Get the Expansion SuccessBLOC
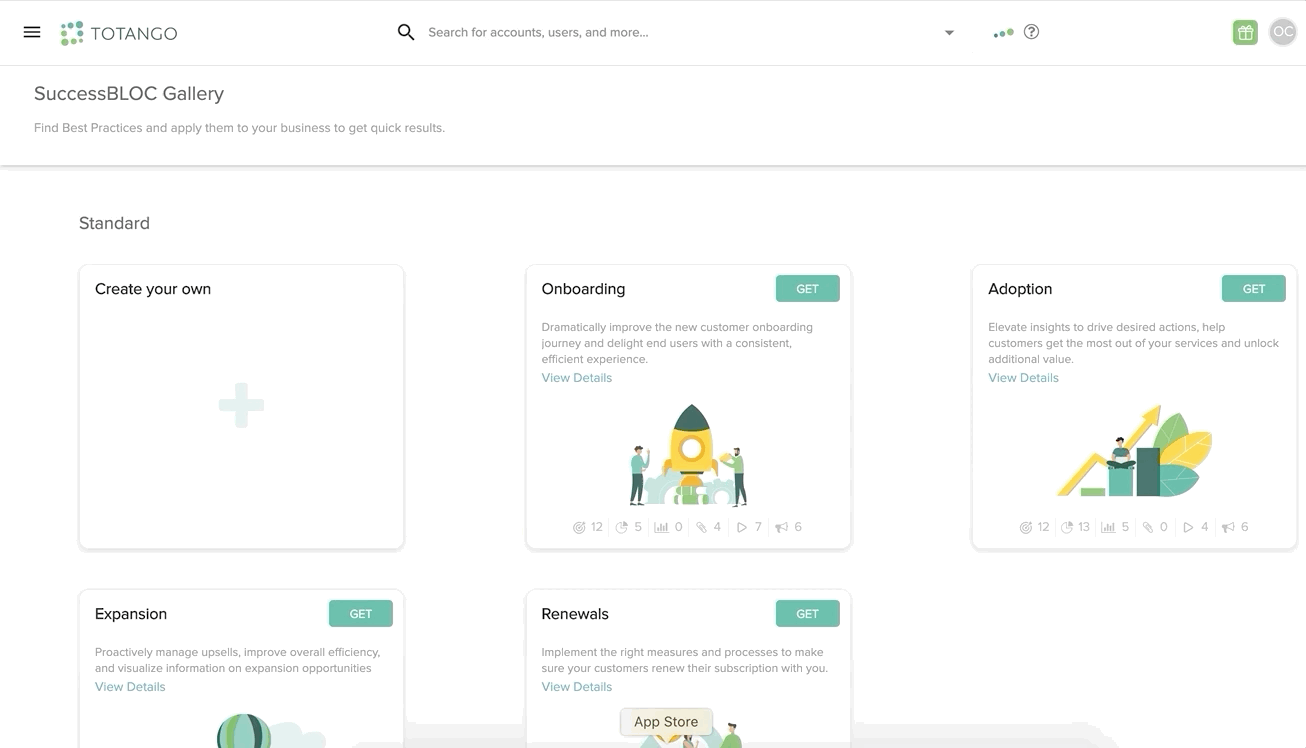The width and height of the screenshot is (1306, 748). (361, 613)
